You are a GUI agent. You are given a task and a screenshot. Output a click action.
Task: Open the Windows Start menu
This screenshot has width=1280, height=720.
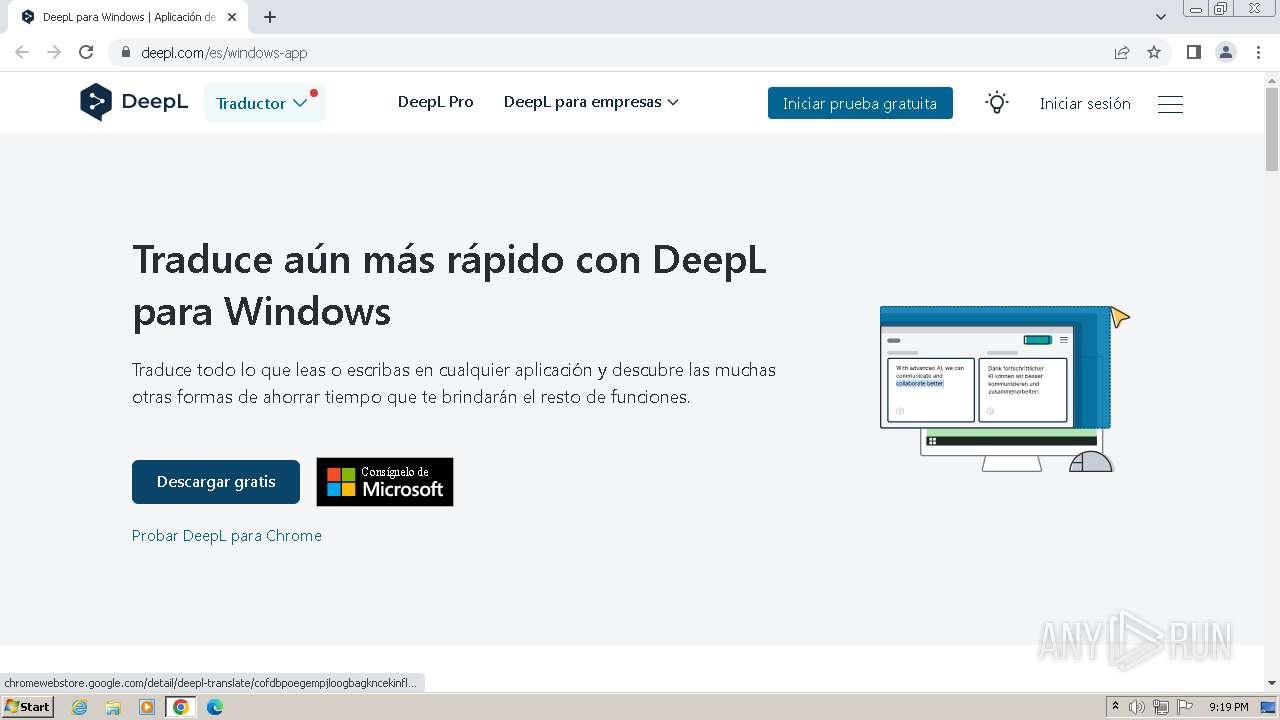[x=27, y=707]
